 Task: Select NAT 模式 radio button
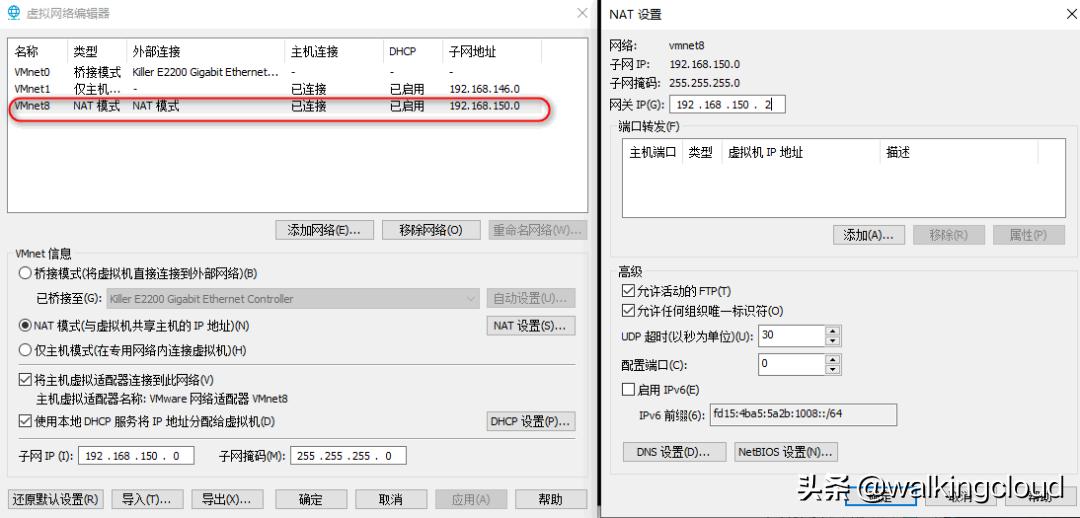click(26, 325)
